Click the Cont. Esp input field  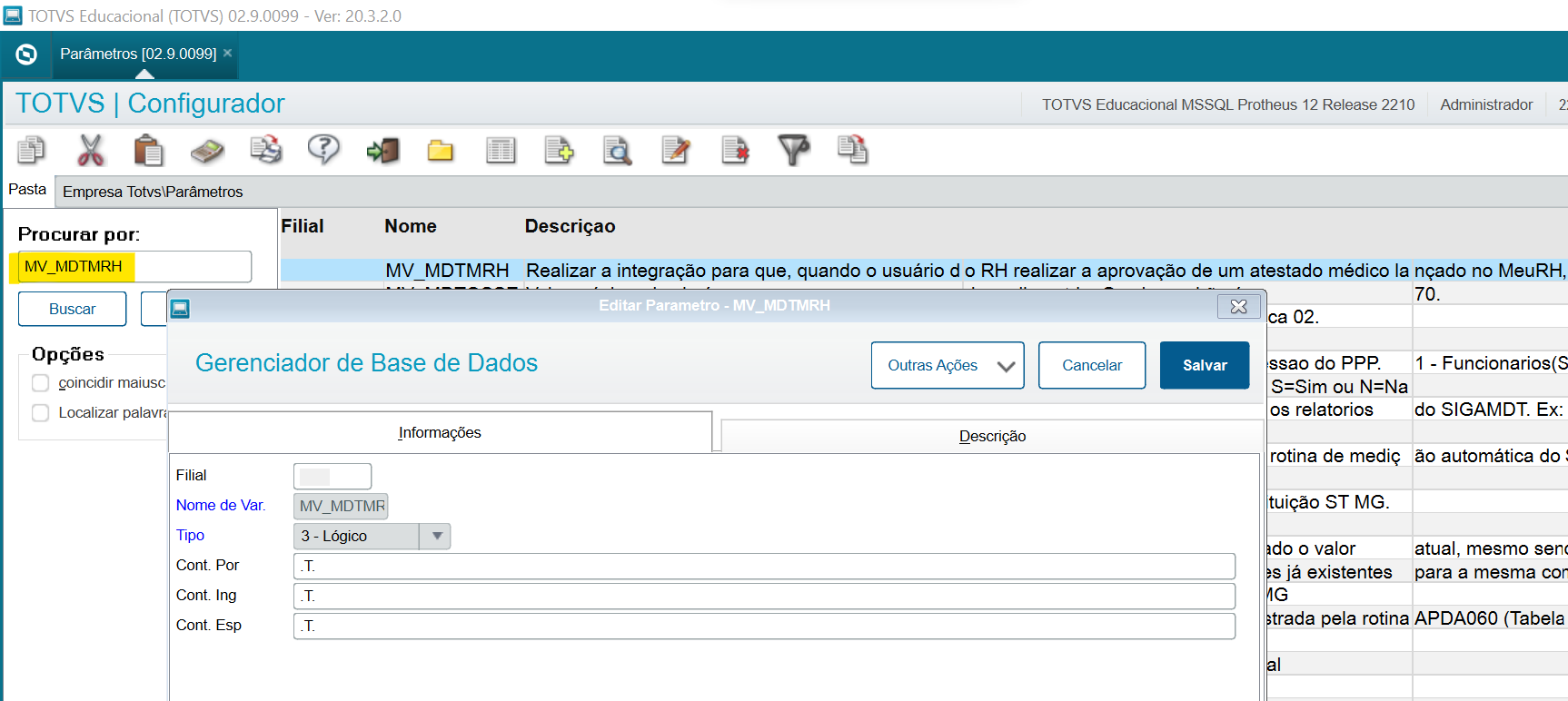764,626
